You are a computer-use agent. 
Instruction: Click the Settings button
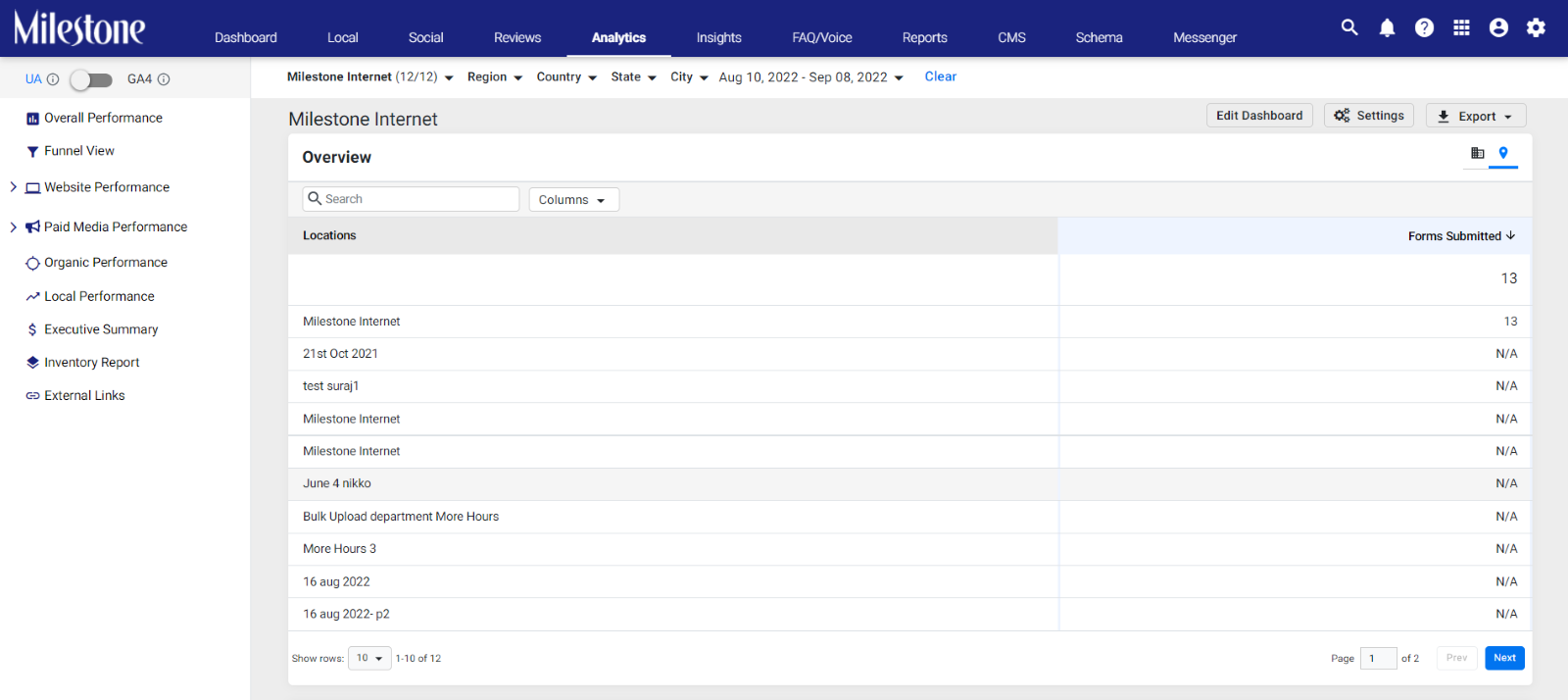click(x=1369, y=116)
